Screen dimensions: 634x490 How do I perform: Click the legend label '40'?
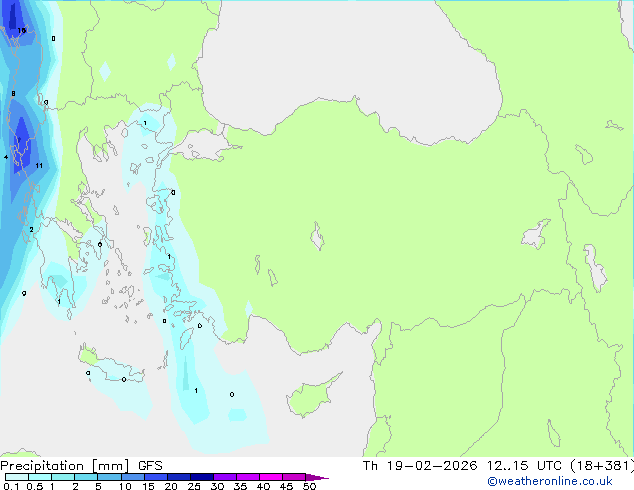(263, 486)
